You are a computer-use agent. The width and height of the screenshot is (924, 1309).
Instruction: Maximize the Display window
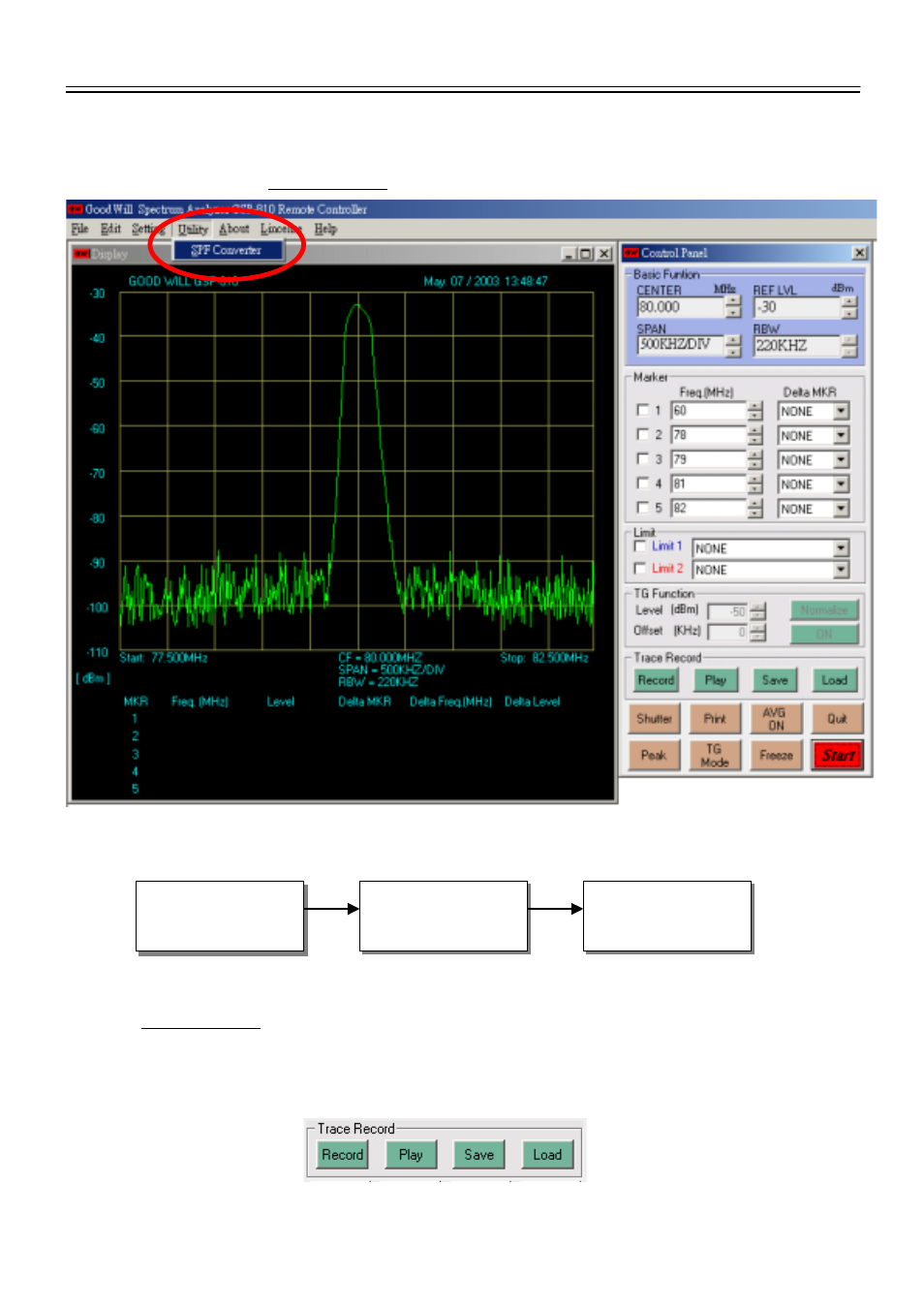point(586,254)
